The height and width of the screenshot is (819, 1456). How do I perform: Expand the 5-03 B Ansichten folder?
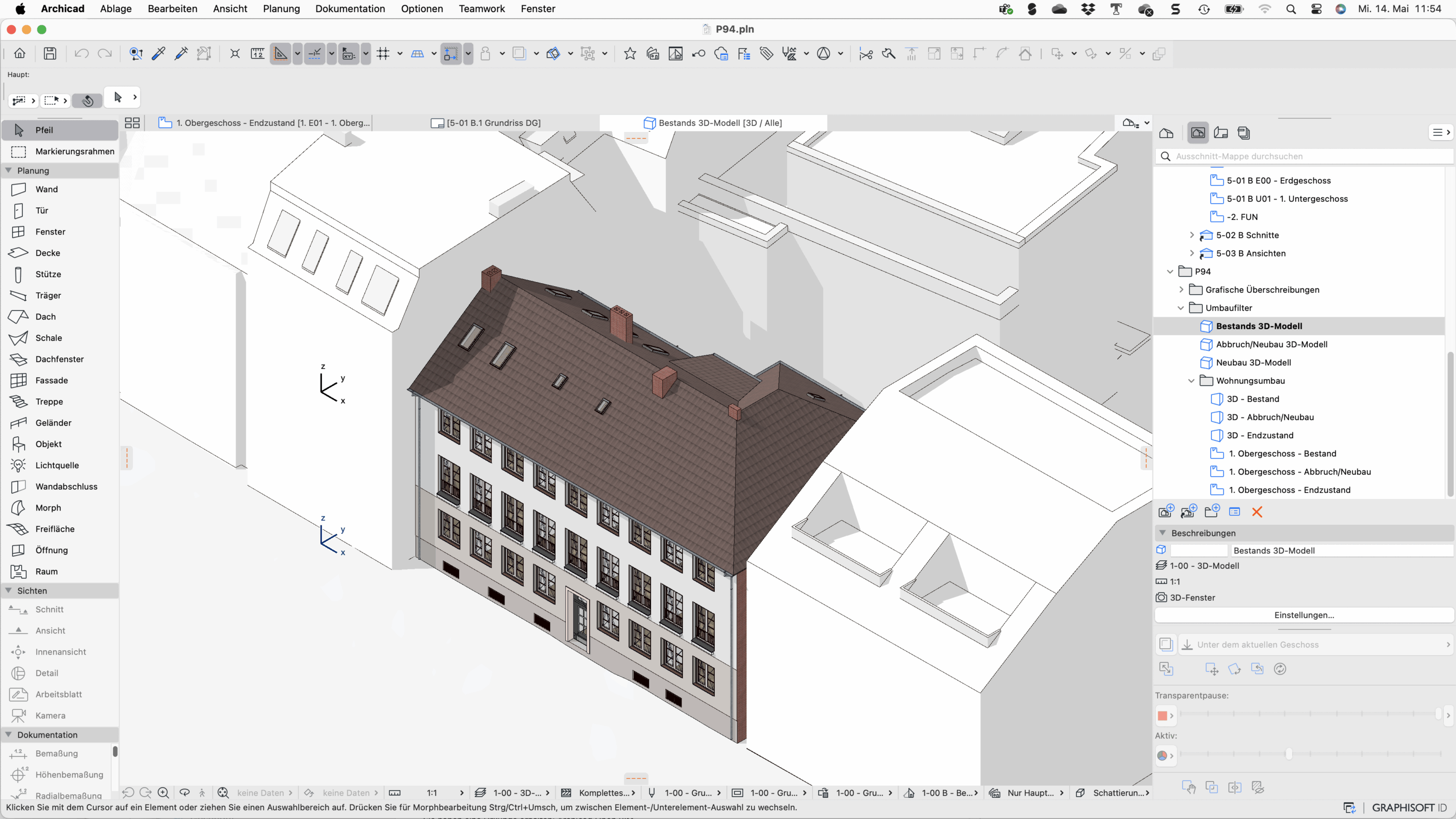point(1192,253)
